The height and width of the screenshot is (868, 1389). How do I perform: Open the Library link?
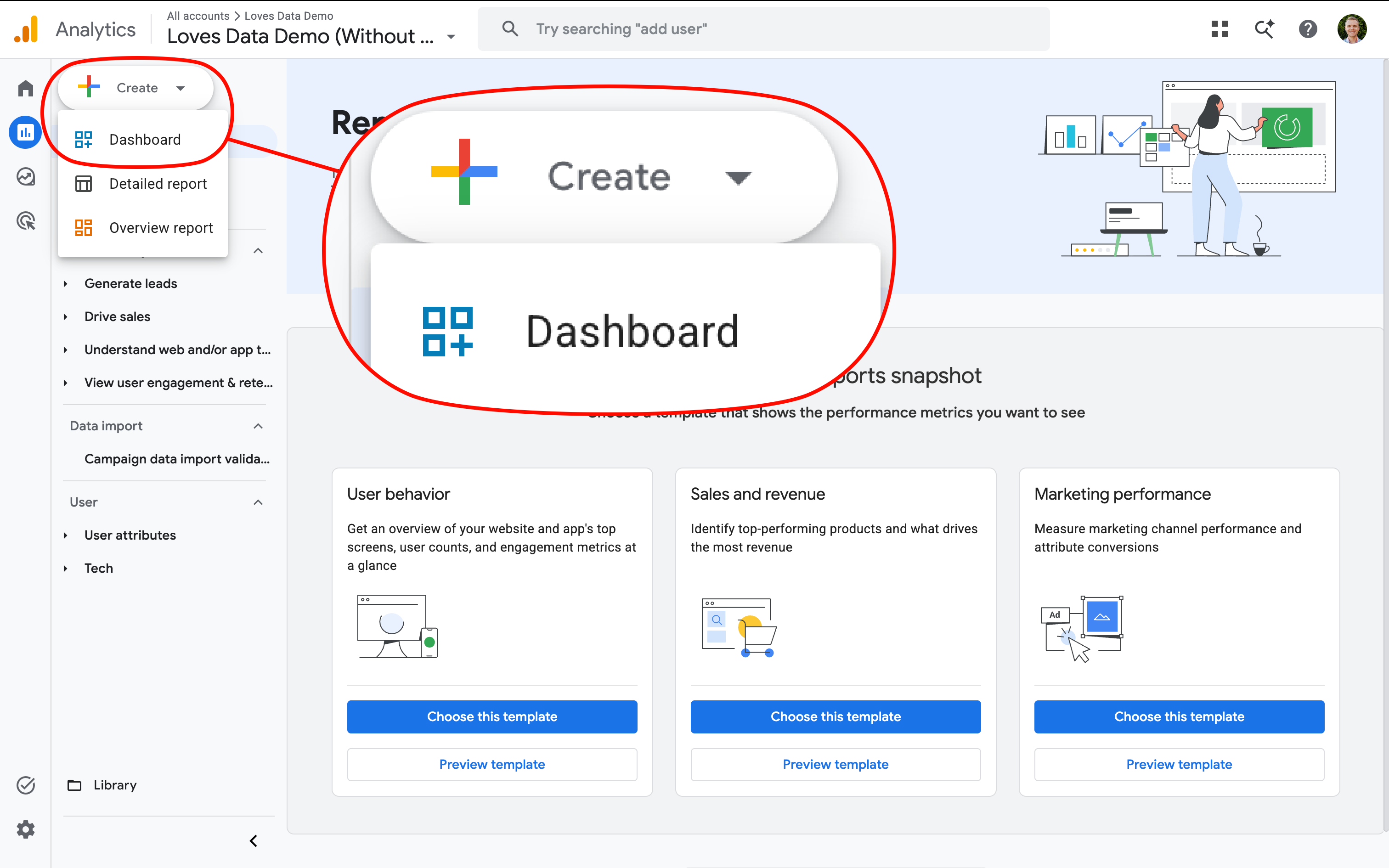coord(115,785)
